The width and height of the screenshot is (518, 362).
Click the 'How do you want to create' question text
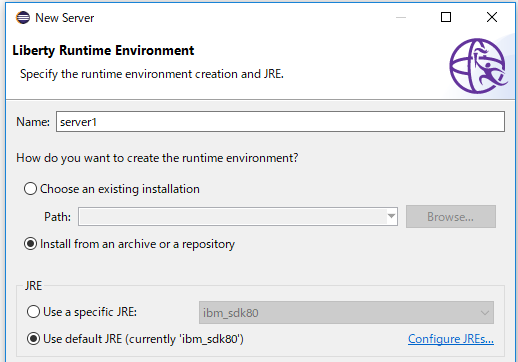click(x=157, y=158)
